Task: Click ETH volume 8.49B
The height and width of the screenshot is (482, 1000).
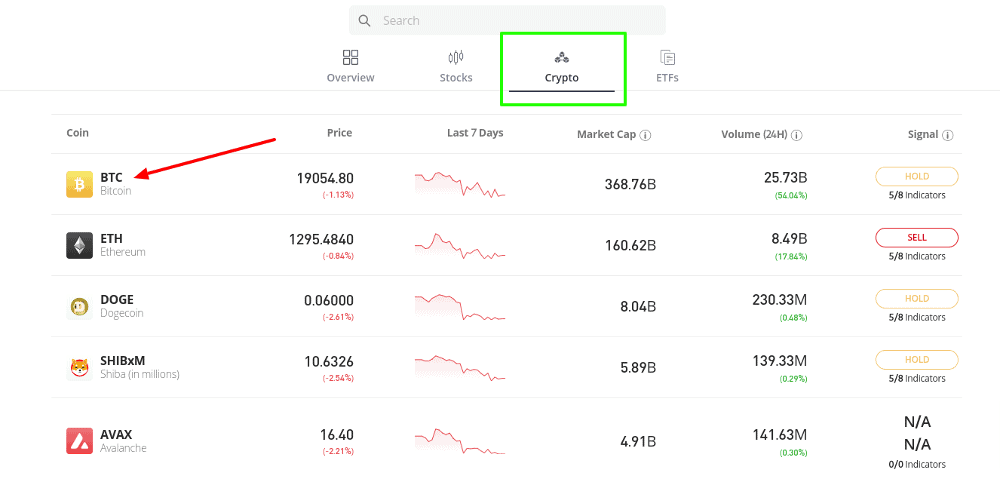Action: pyautogui.click(x=790, y=239)
